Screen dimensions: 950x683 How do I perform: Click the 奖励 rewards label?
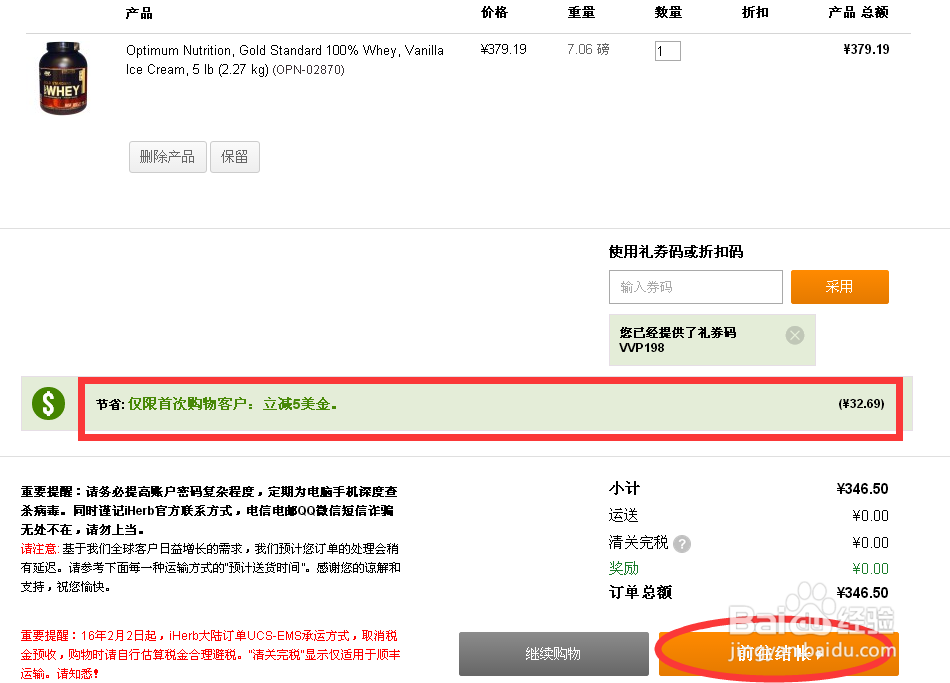[x=623, y=568]
